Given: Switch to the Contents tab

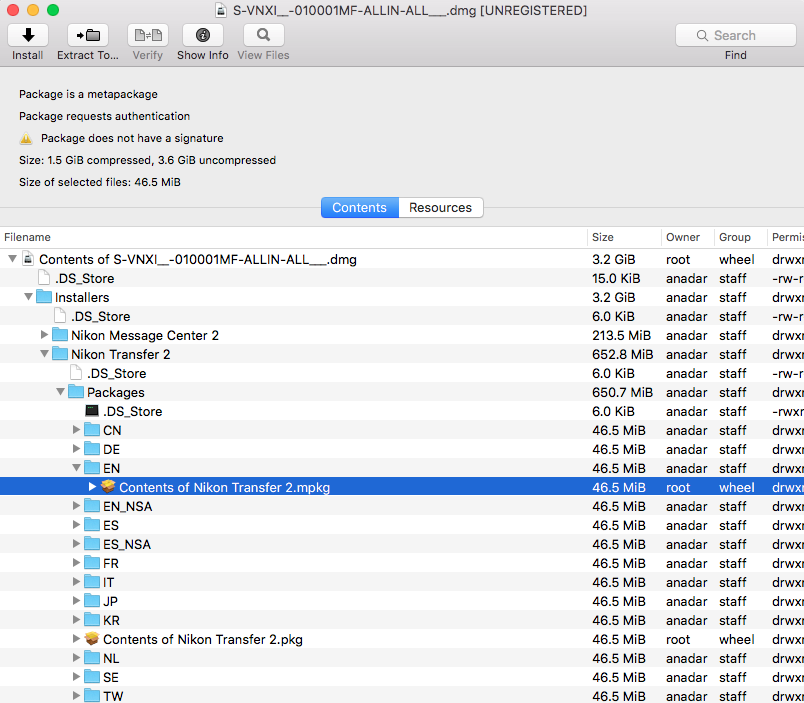Looking at the screenshot, I should click(359, 208).
